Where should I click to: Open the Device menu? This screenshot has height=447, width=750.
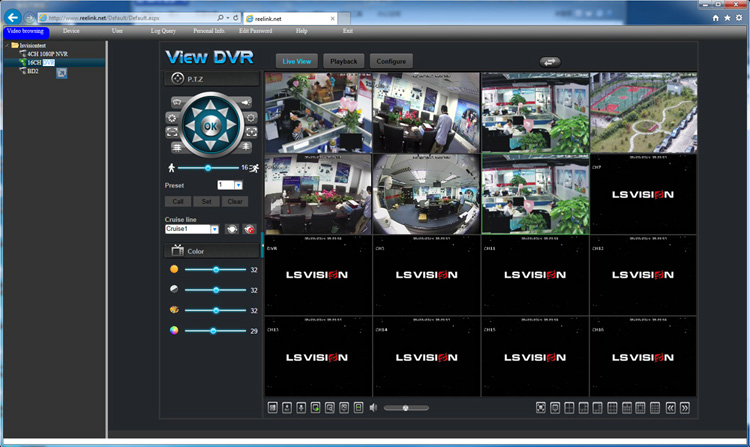pyautogui.click(x=71, y=31)
